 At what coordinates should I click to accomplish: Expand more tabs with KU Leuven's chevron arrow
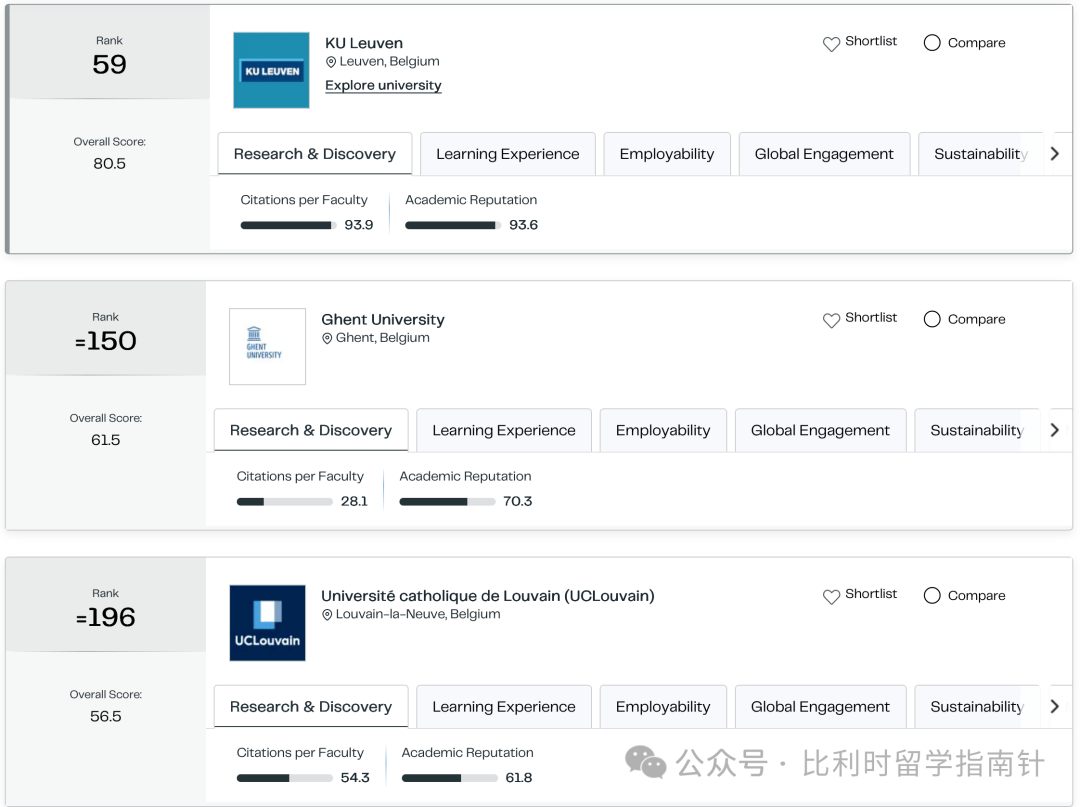pyautogui.click(x=1055, y=154)
